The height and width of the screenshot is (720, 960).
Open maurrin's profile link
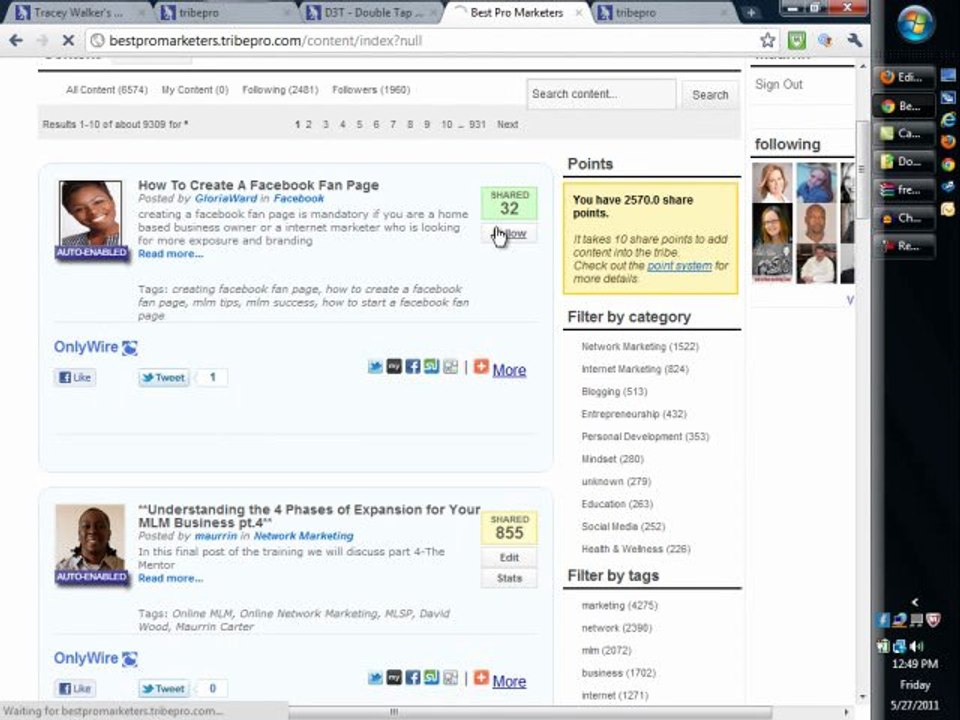click(216, 536)
